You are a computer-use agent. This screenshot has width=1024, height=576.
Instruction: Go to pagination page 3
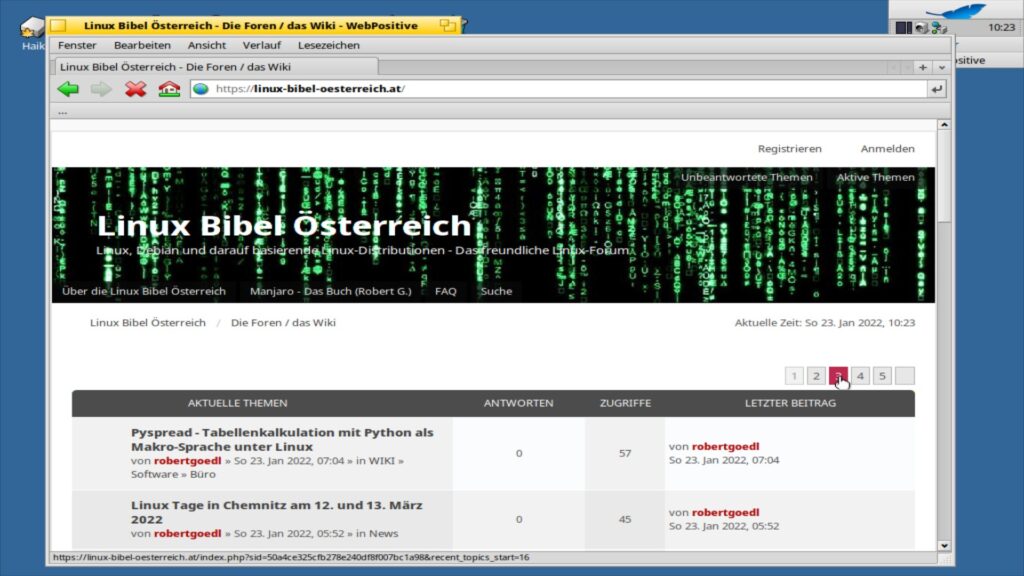838,376
